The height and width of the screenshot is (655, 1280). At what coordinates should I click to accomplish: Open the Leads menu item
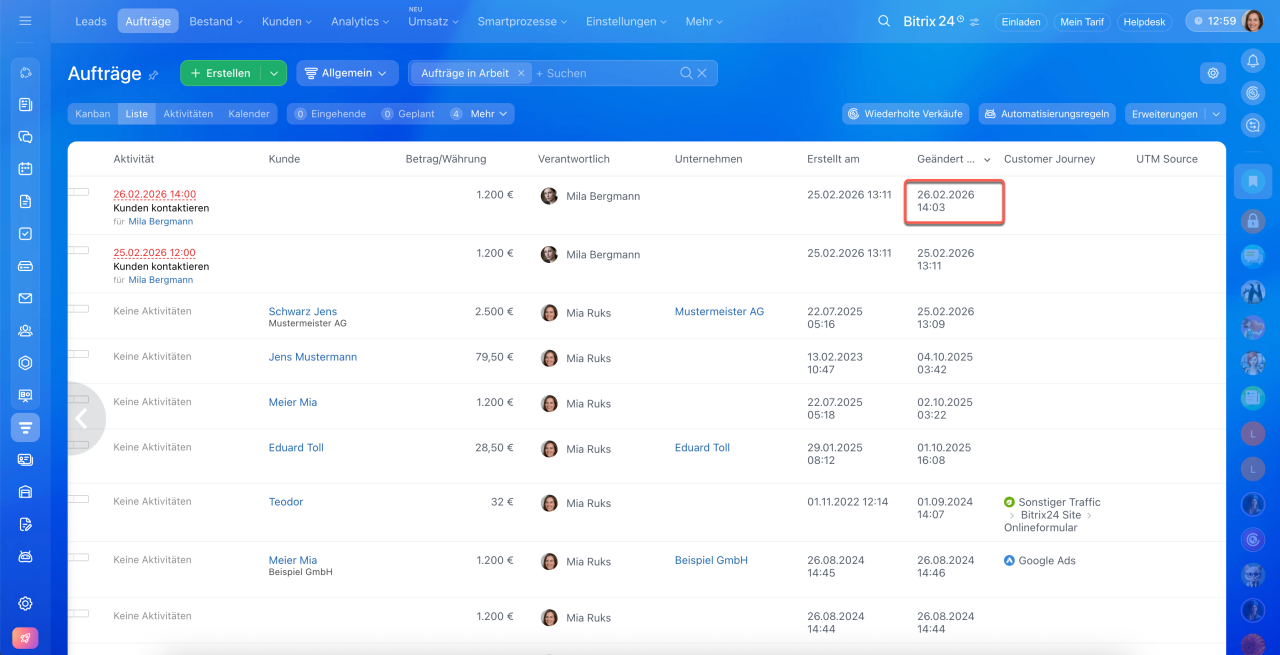point(91,21)
